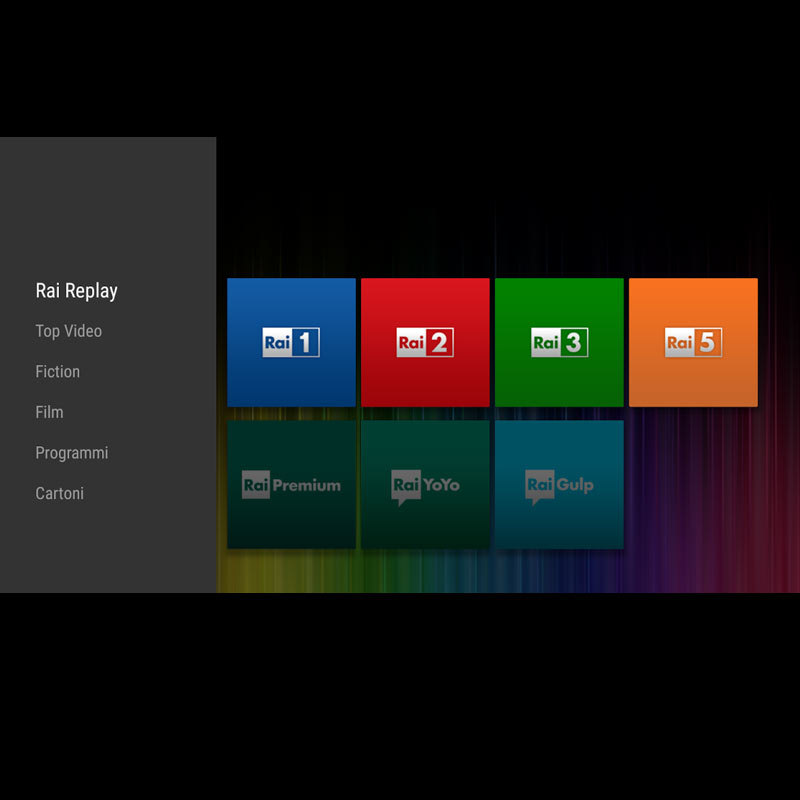
Task: Click the Rai 5 logo
Action: coord(693,343)
